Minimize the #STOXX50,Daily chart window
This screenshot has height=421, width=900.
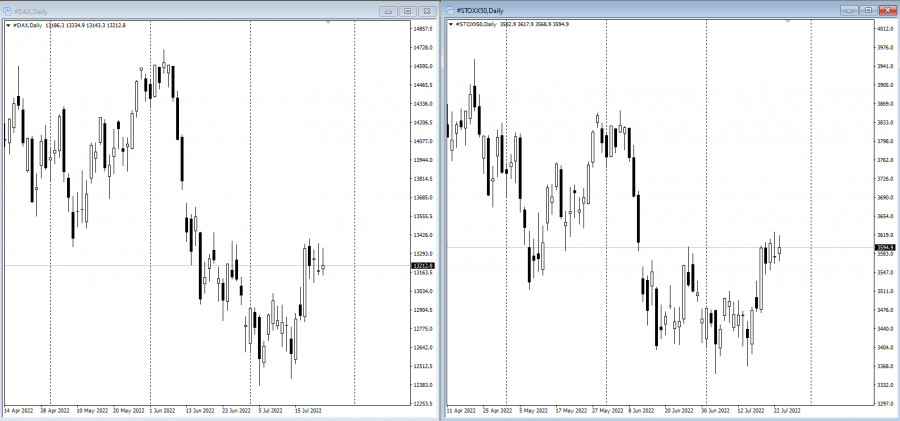[849, 10]
